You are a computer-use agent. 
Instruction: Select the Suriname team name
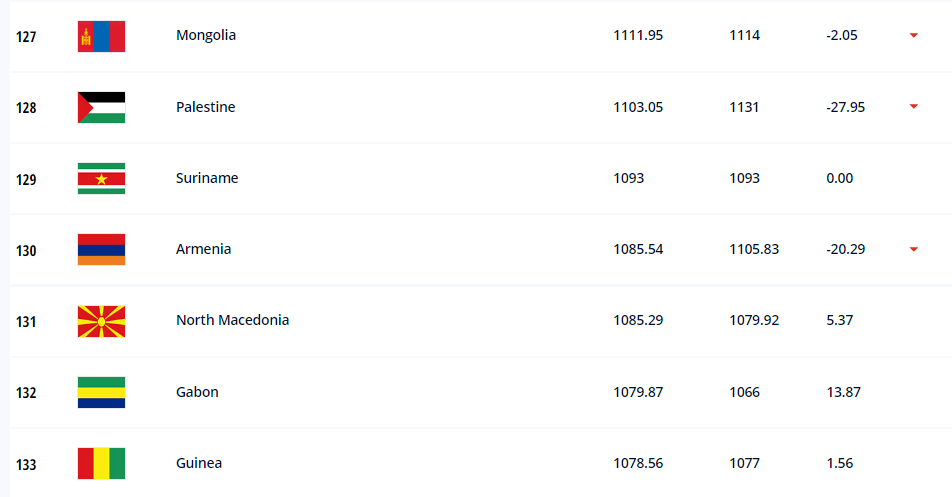(207, 178)
